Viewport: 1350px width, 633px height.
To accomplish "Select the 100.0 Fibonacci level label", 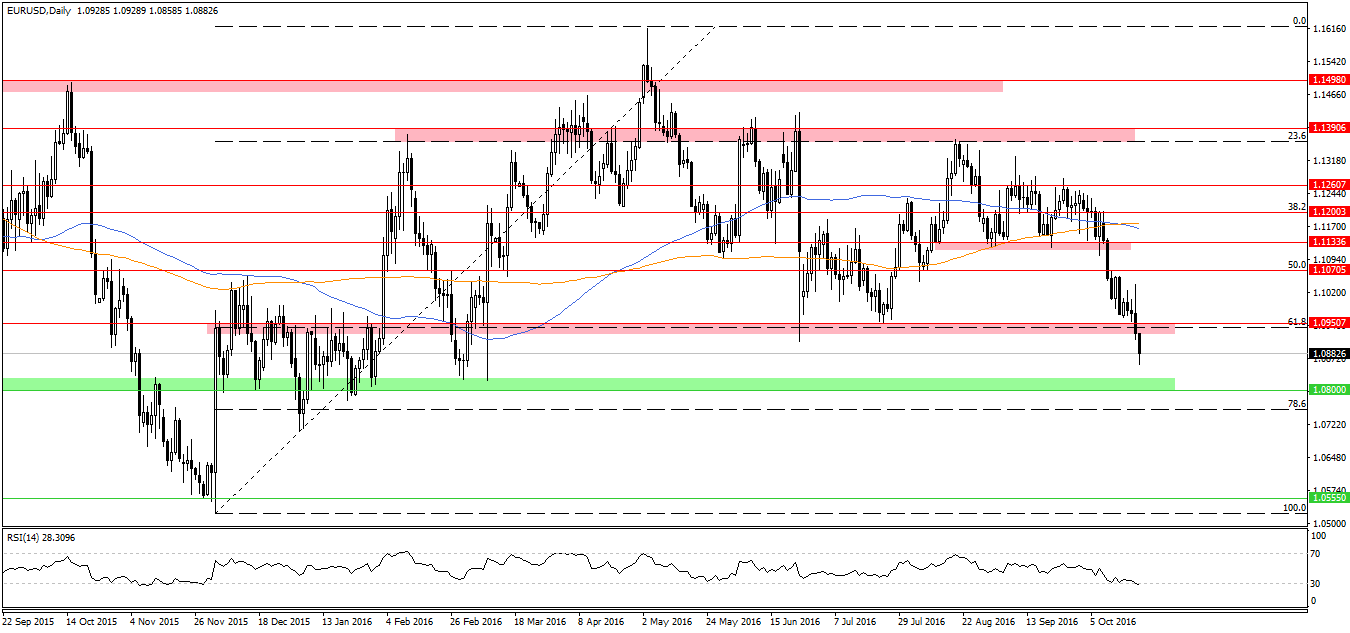I will coord(1295,508).
